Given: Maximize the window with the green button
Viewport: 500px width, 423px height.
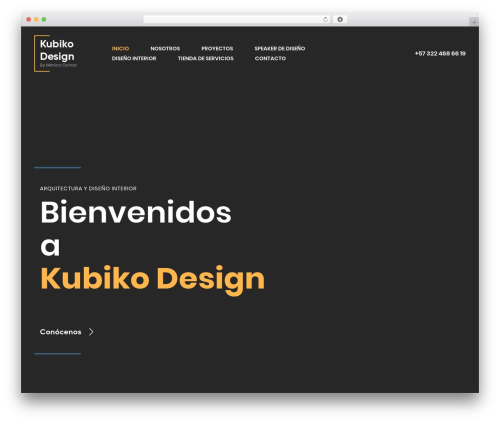Looking at the screenshot, I should click(44, 19).
